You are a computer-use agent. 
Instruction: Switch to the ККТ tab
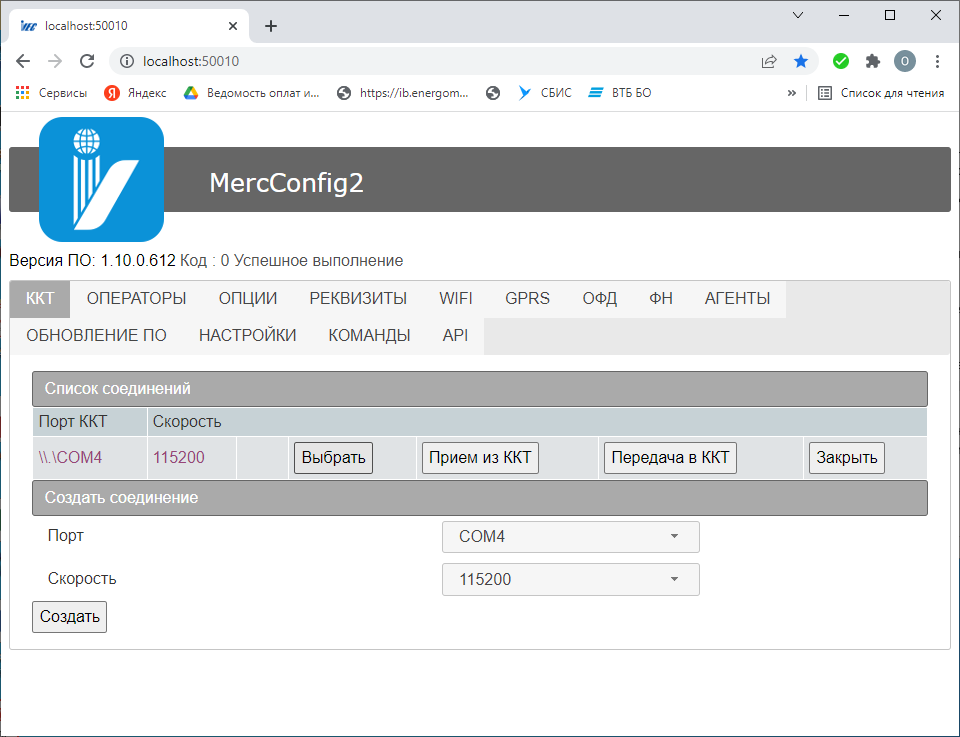pyautogui.click(x=40, y=299)
